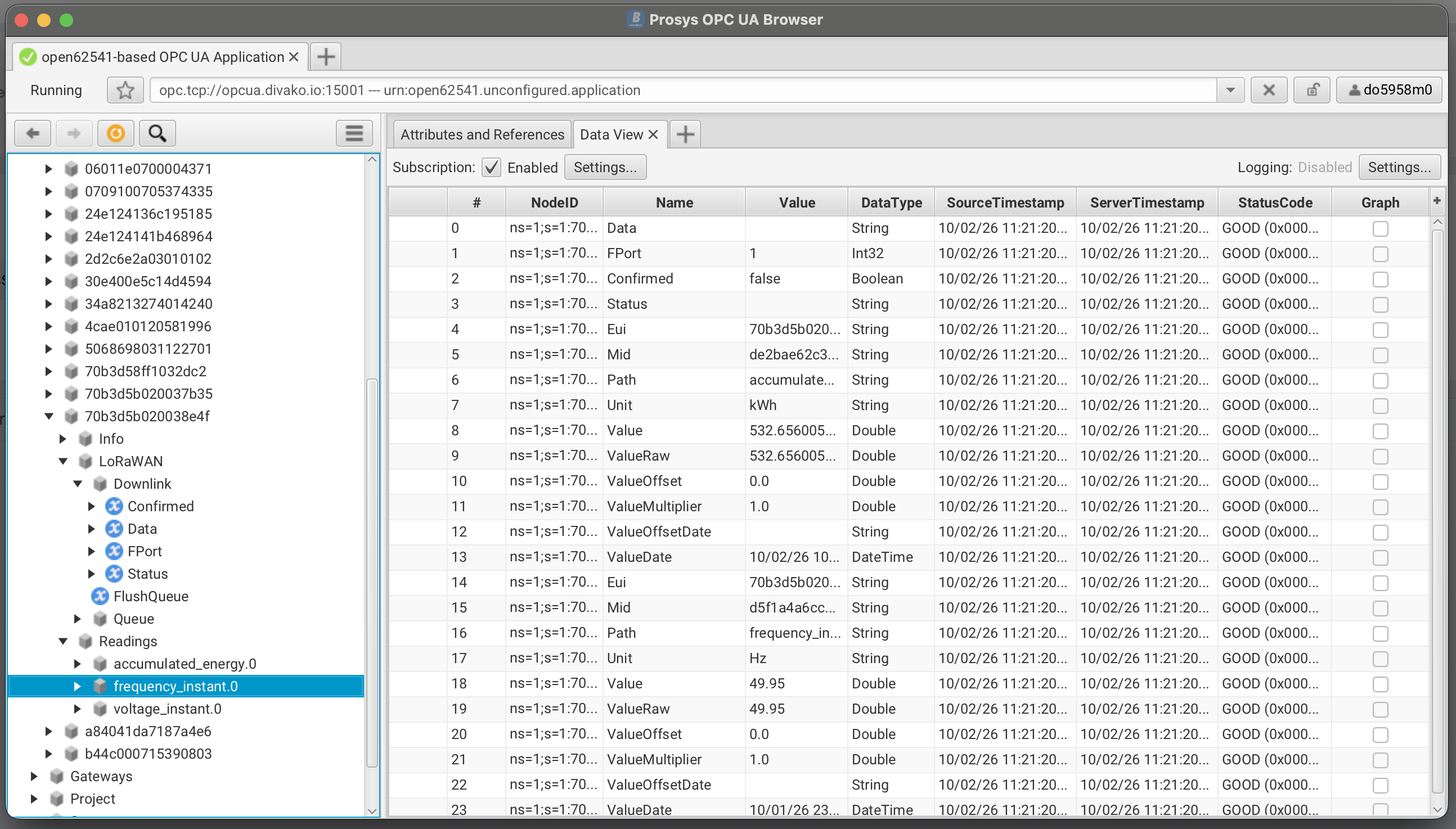
Task: Select the FlushQueue method node
Action: [x=150, y=596]
